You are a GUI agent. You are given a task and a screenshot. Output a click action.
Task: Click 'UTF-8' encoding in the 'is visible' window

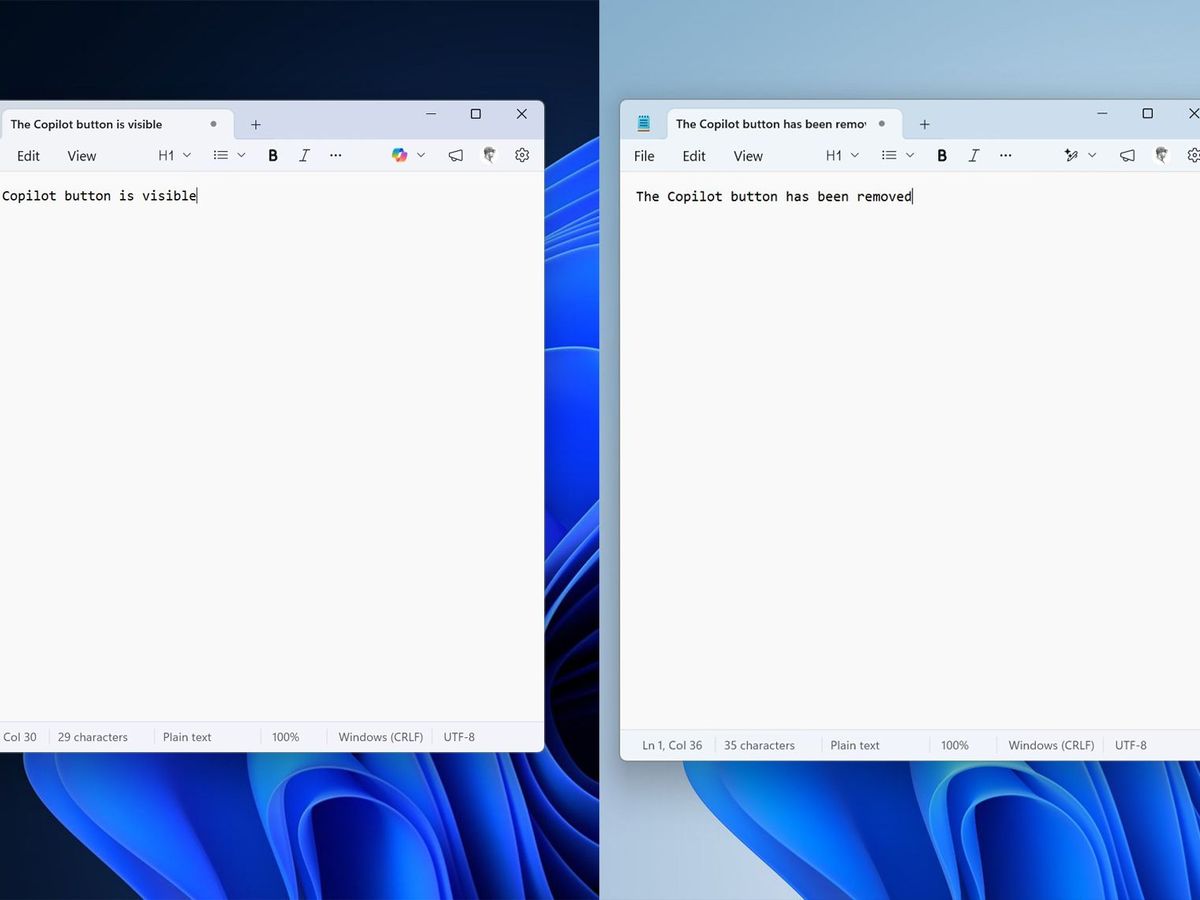(x=459, y=737)
